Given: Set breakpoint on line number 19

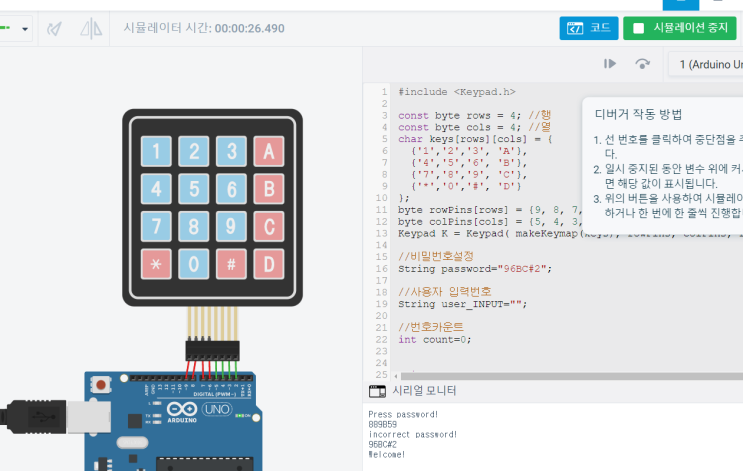Looking at the screenshot, I should tap(382, 304).
